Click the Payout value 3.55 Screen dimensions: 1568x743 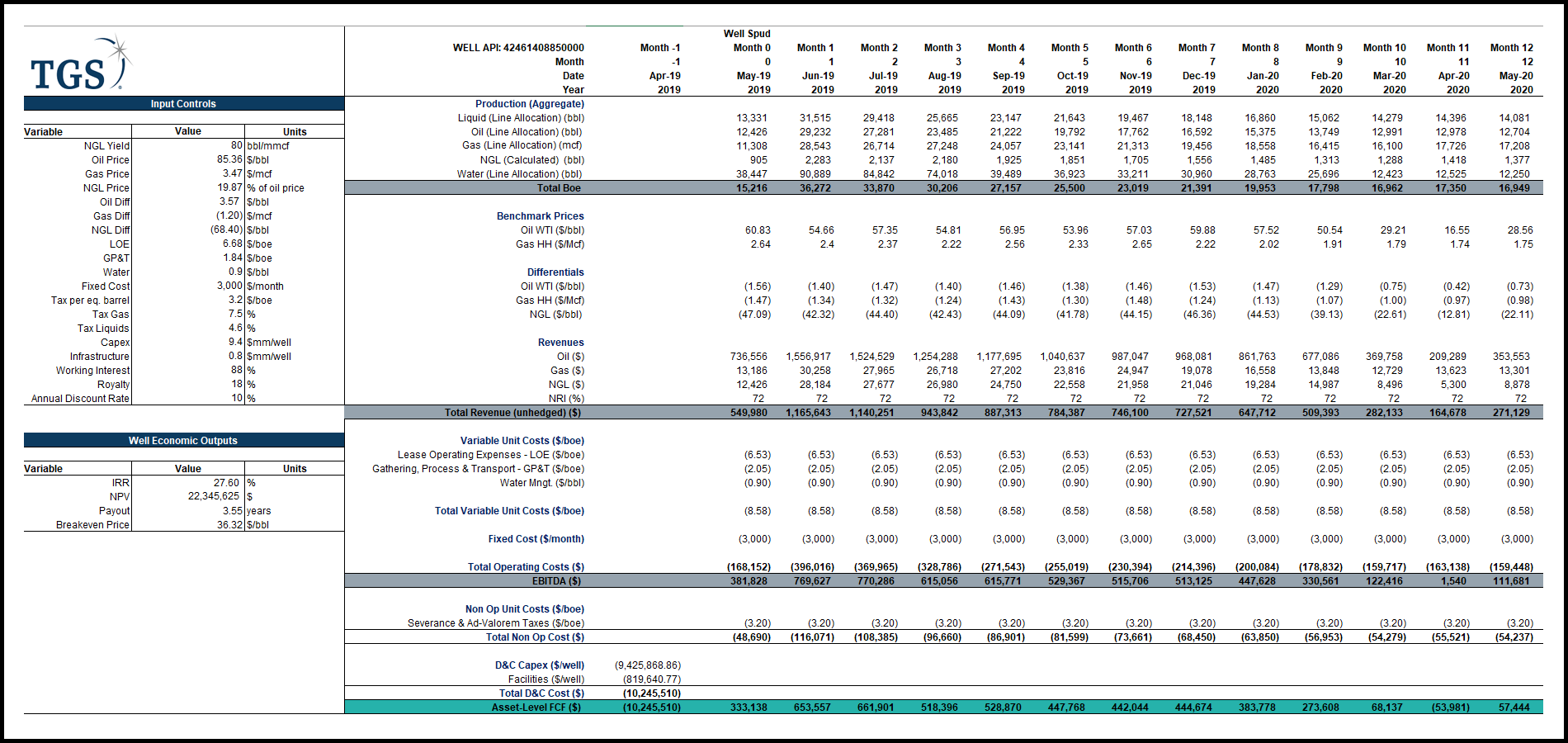coord(232,511)
